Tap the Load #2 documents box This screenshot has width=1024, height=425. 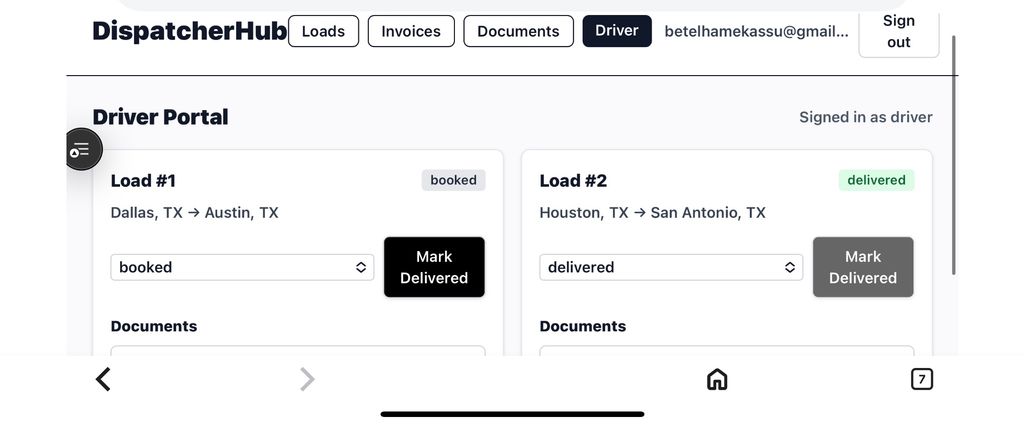726,351
